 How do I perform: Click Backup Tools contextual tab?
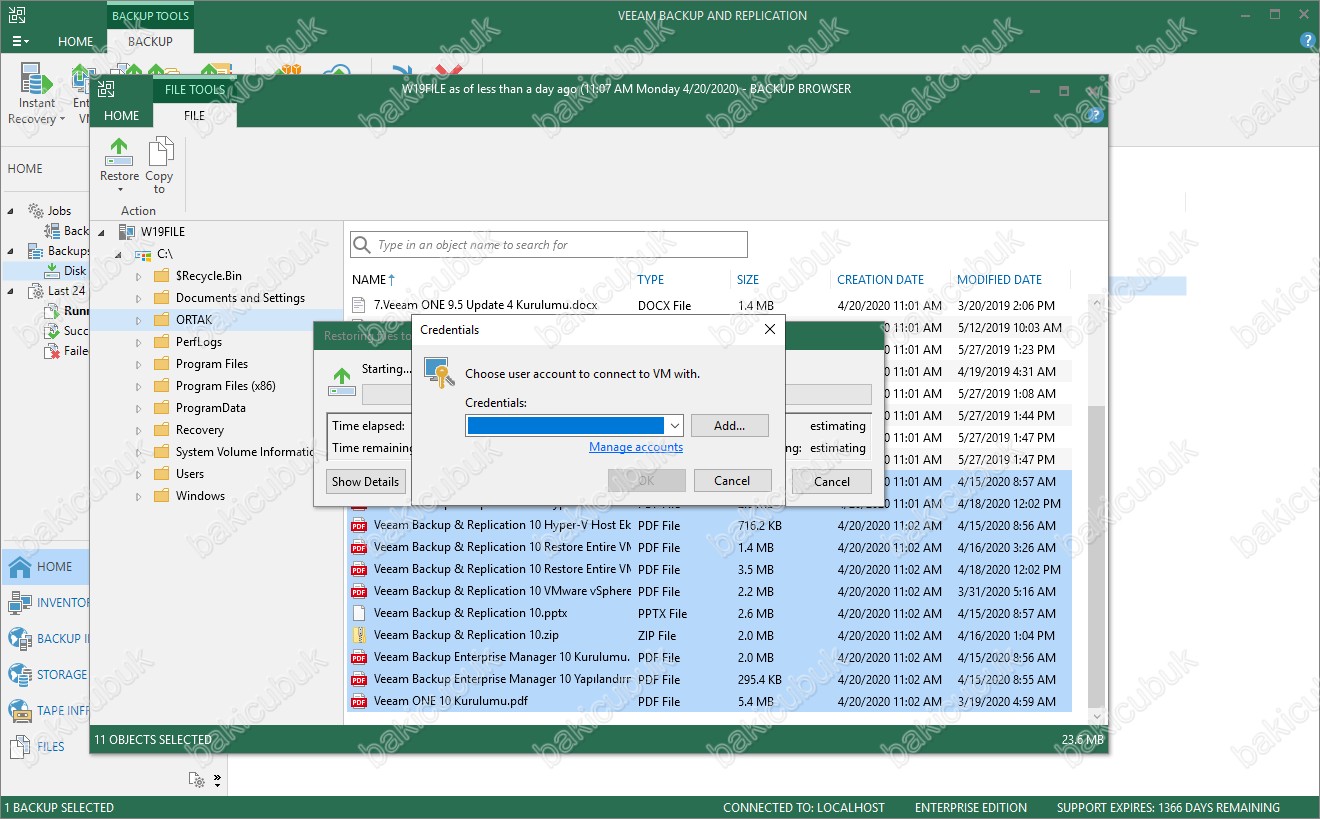point(150,16)
